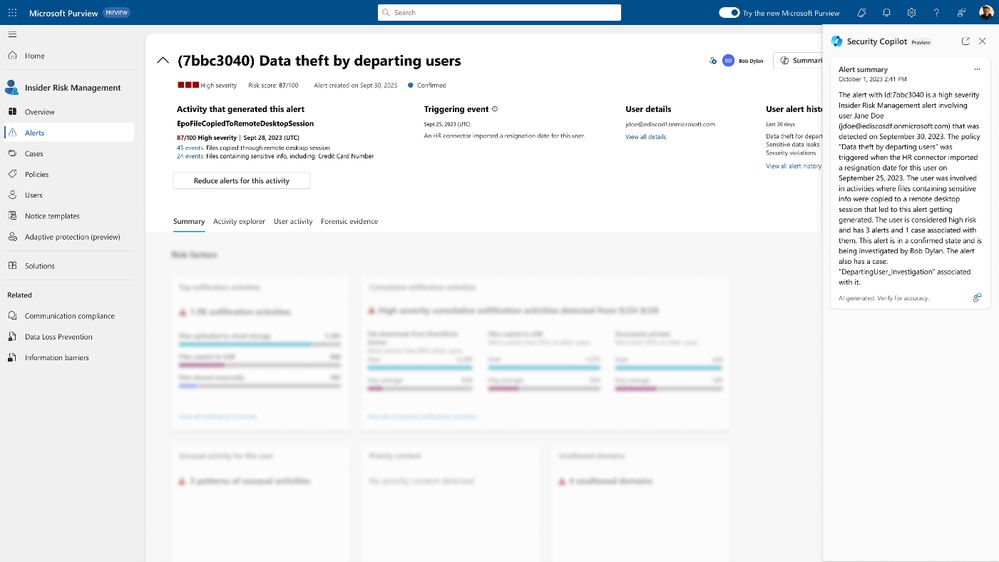Click the Triggering event info icon

(x=495, y=109)
